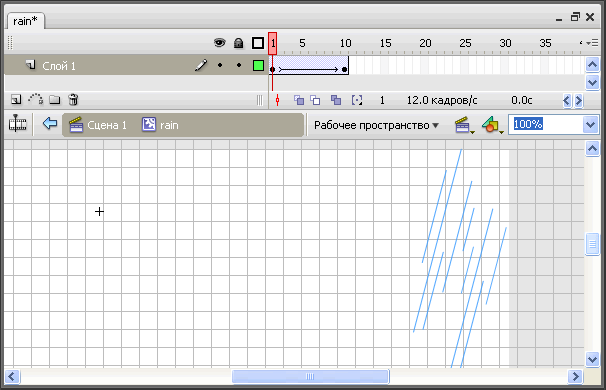This screenshot has width=606, height=390.
Task: Toggle lock all layers padlock icon
Action: (239, 43)
